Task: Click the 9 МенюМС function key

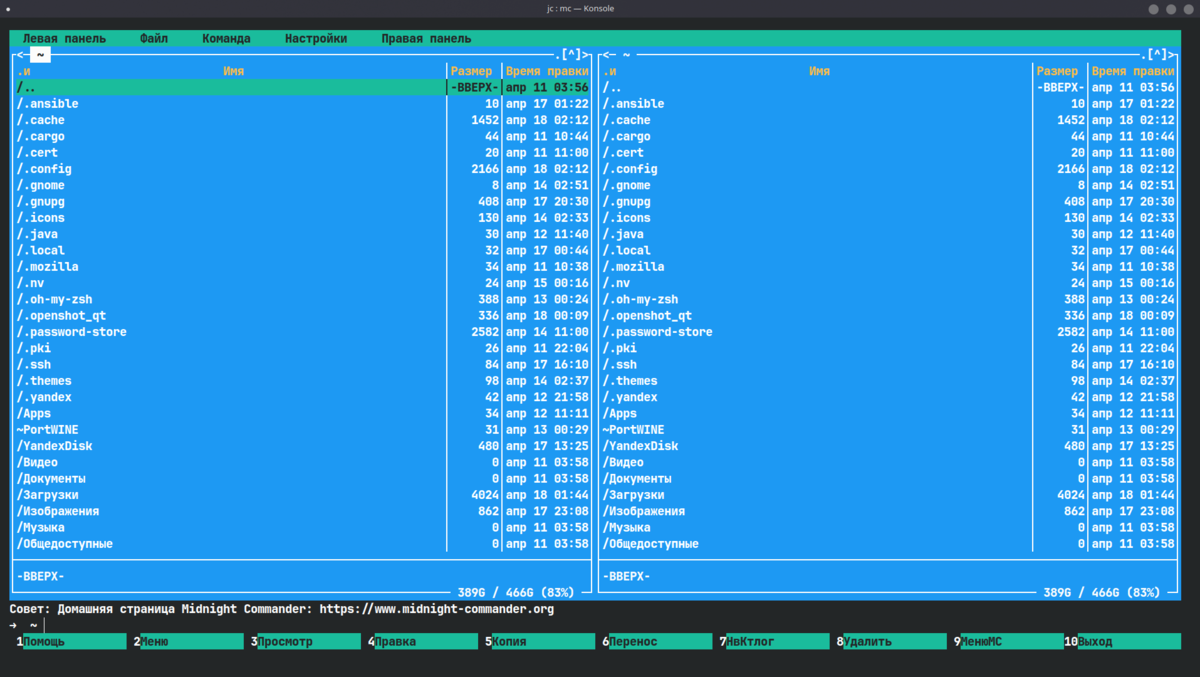Action: (x=1008, y=641)
